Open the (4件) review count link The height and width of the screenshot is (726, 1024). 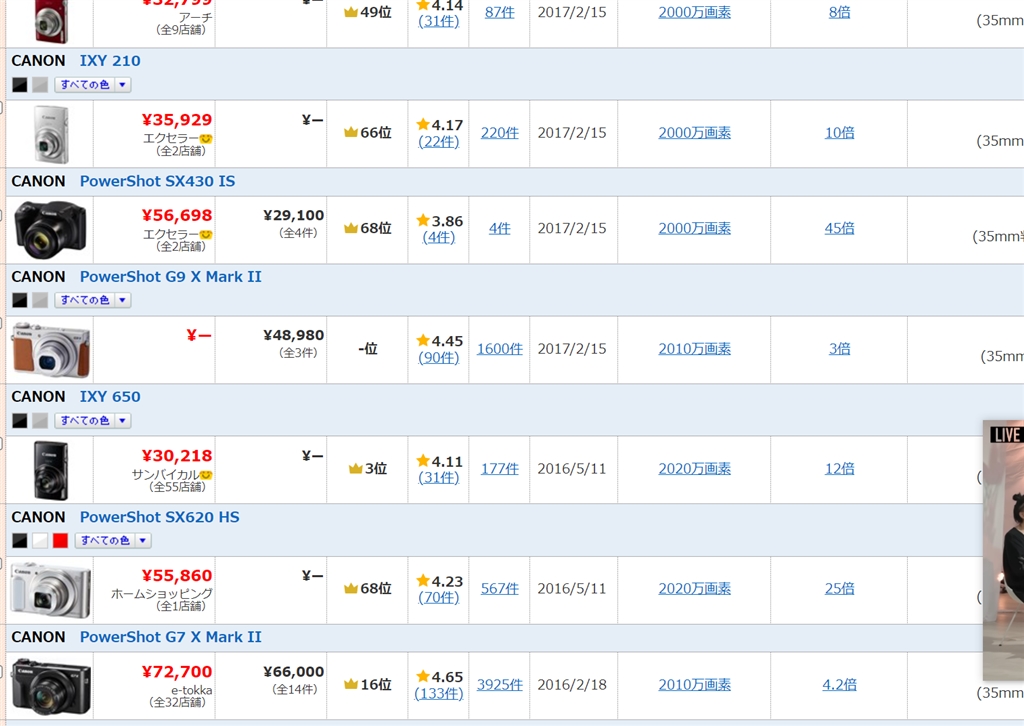[x=439, y=237]
